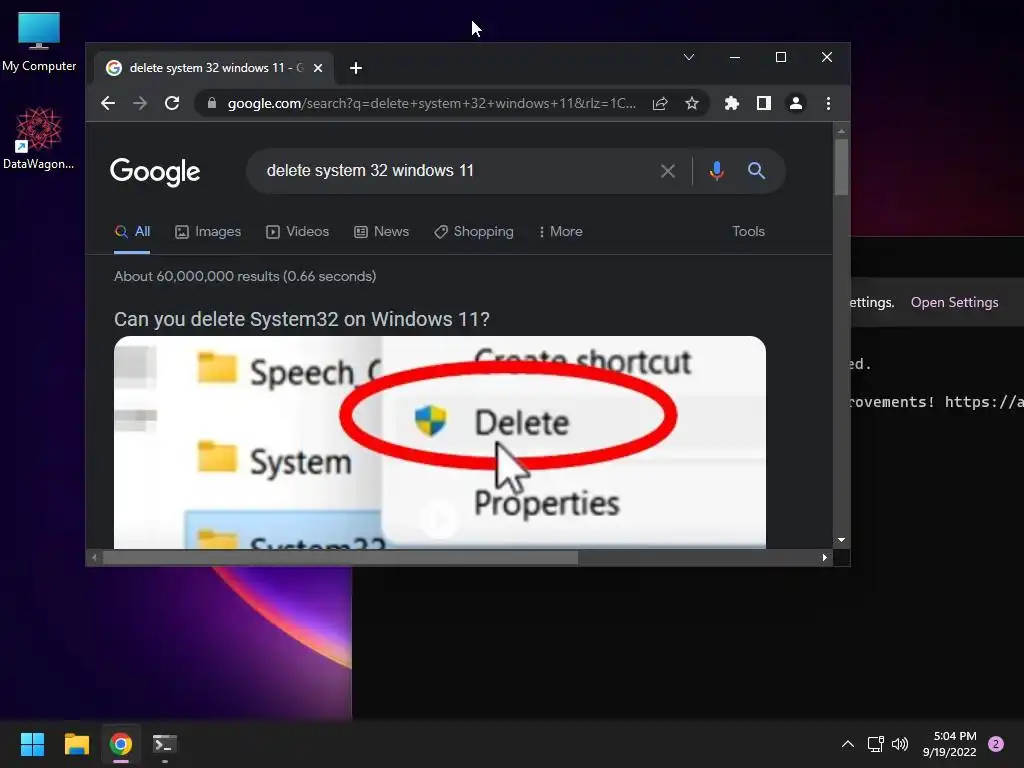Open the Delete video thumbnail
This screenshot has width=1024, height=768.
tap(440, 442)
